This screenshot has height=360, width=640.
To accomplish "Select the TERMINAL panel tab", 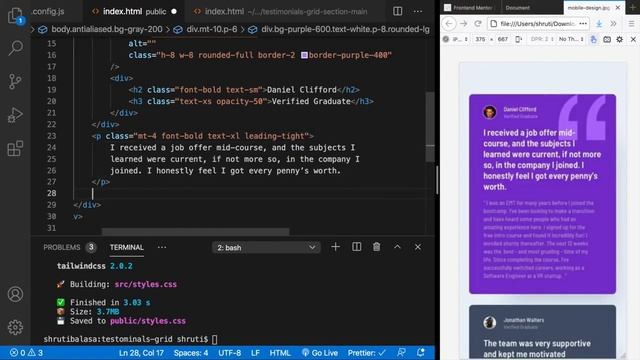I will 127,247.
